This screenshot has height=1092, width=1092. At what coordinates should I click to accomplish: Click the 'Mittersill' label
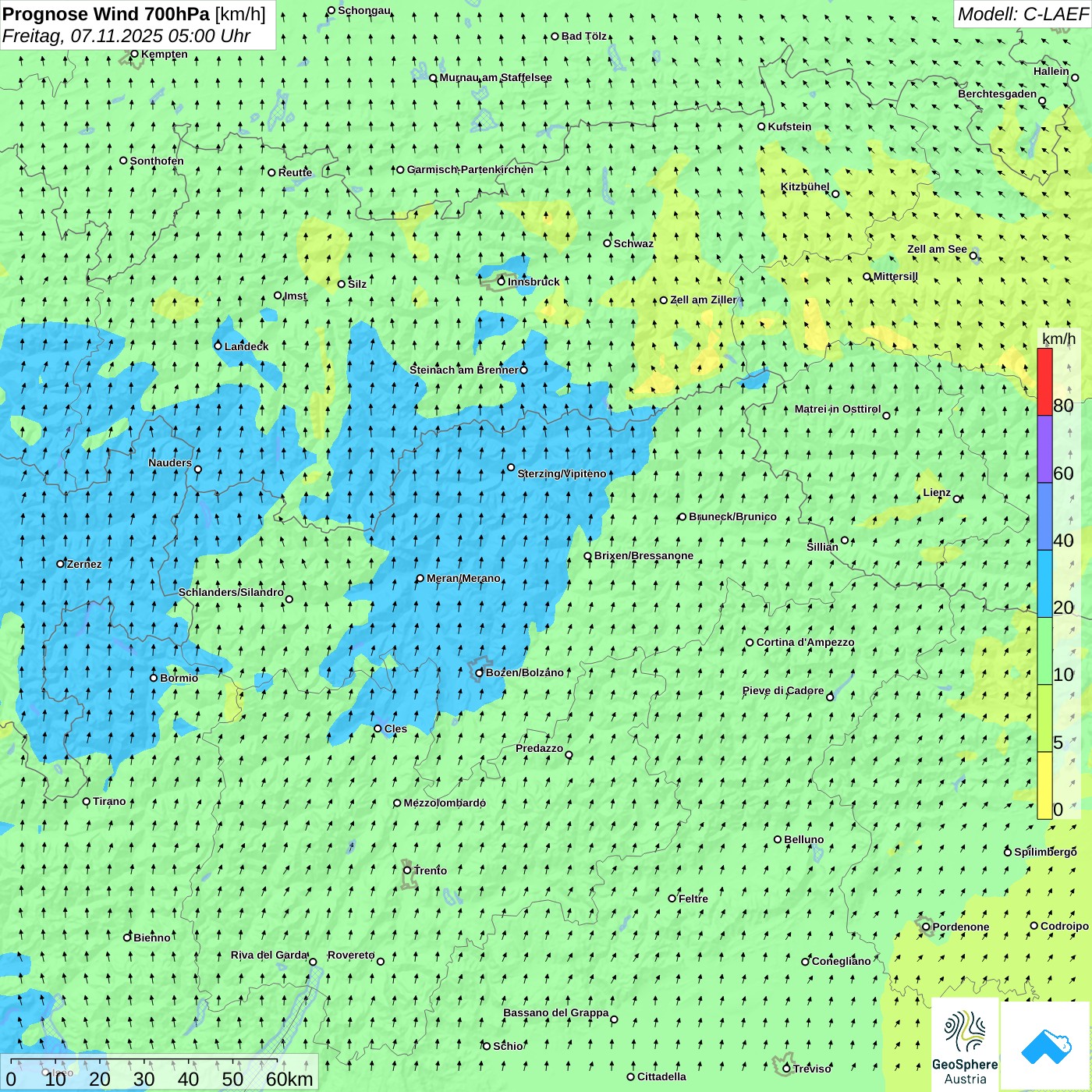pos(896,276)
